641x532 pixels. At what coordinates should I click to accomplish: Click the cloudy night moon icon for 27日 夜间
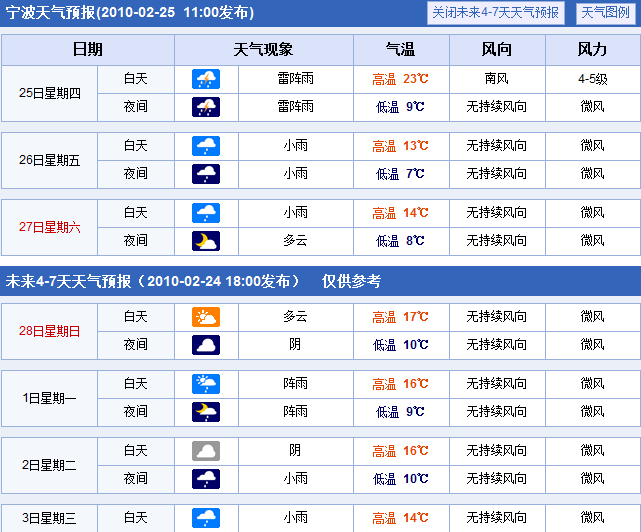(206, 241)
